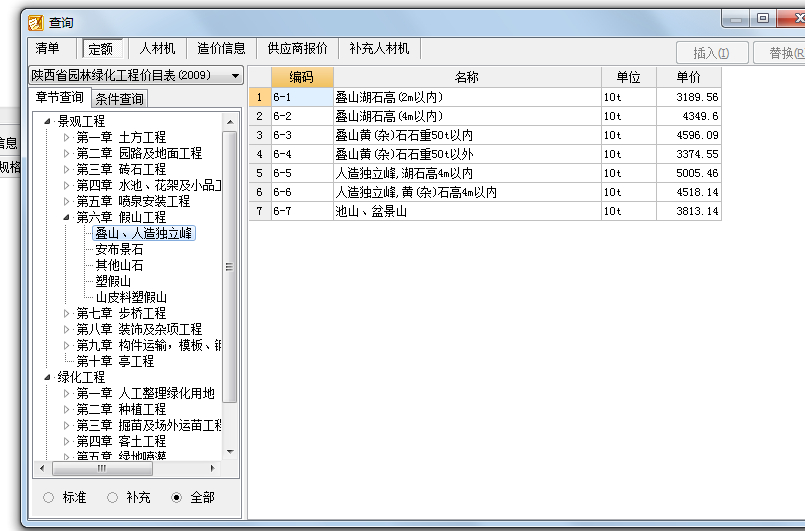Select 其他山石 tree item
This screenshot has width=805, height=531.
(119, 266)
